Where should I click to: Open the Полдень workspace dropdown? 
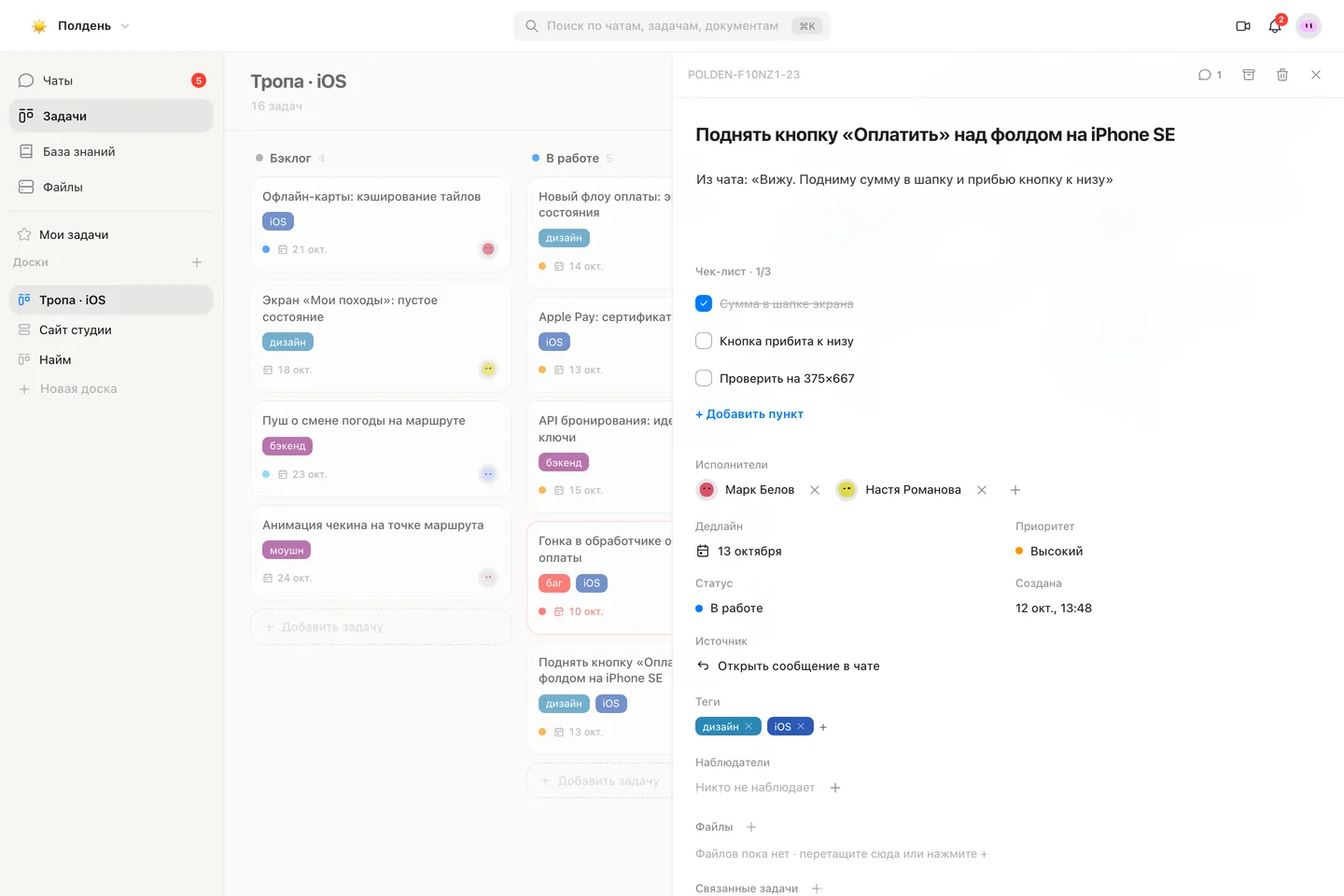pyautogui.click(x=80, y=26)
